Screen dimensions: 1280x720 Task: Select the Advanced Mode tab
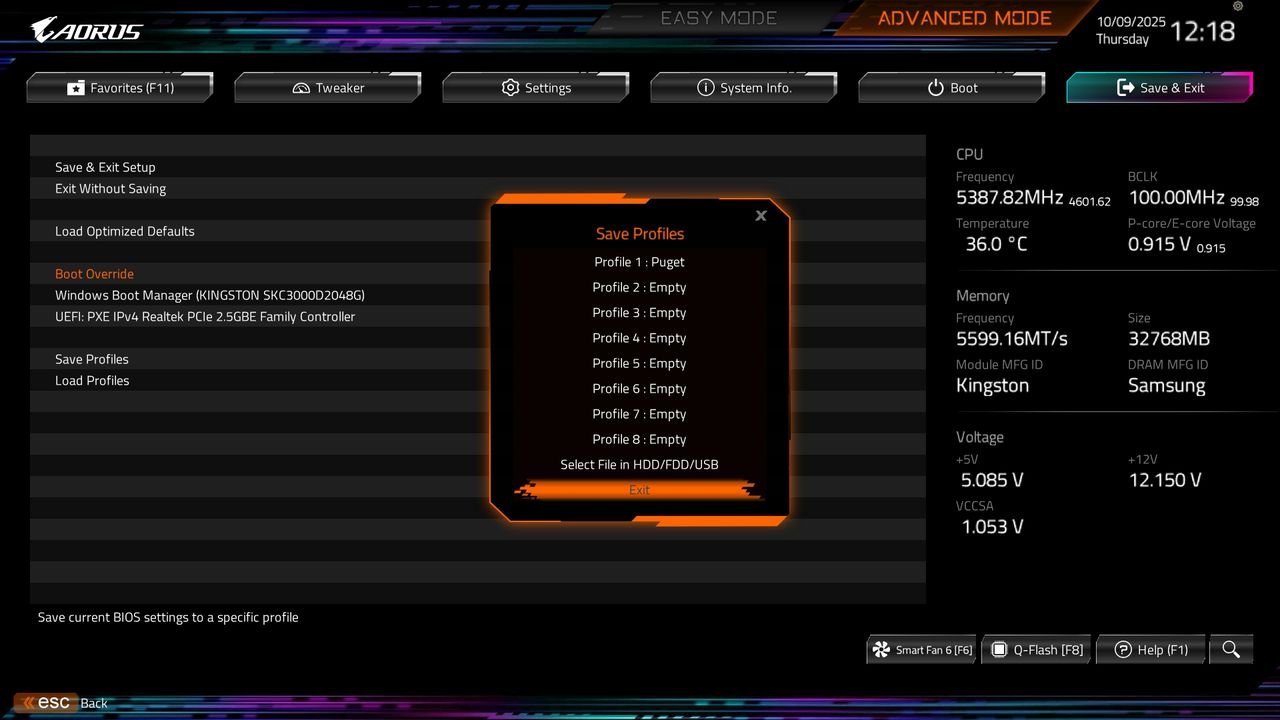(x=963, y=17)
